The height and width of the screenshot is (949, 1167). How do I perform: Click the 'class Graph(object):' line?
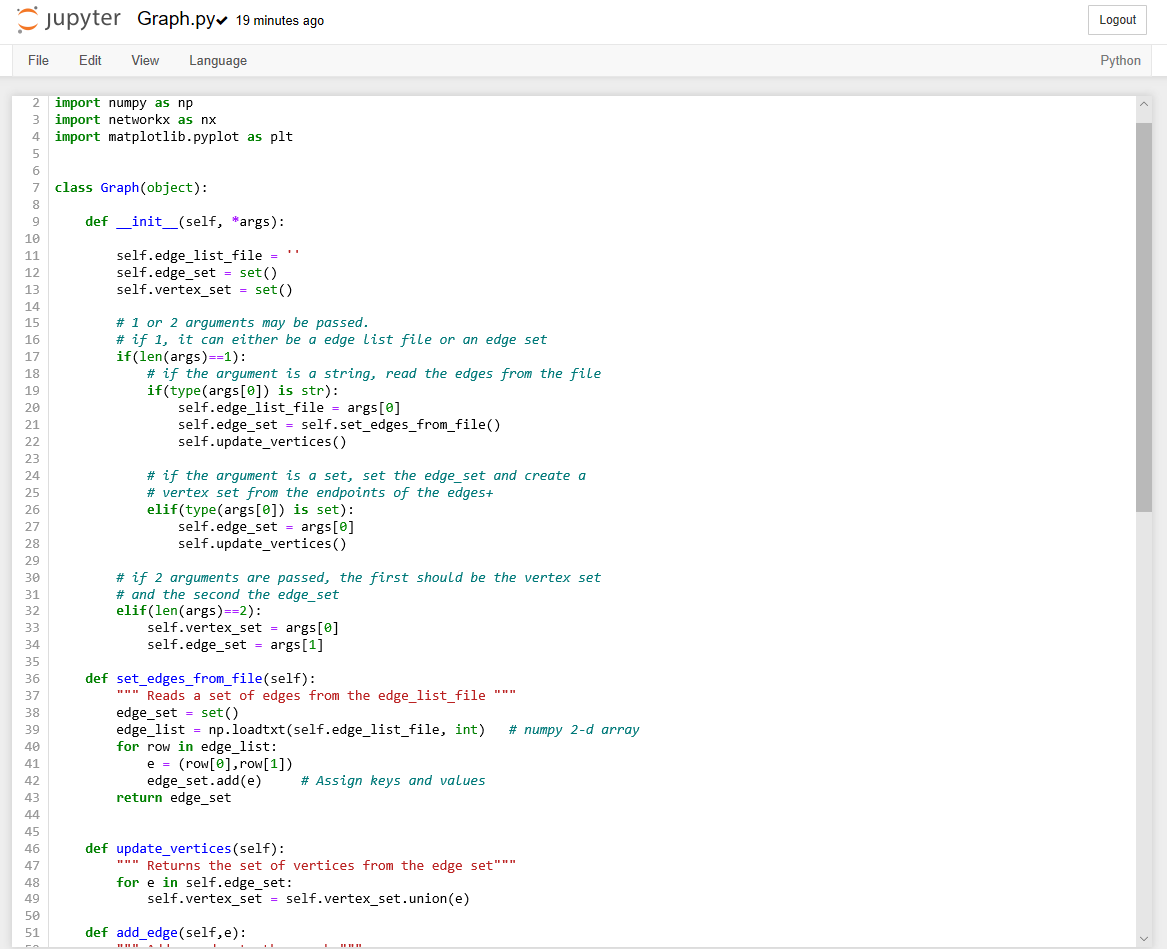coord(131,188)
